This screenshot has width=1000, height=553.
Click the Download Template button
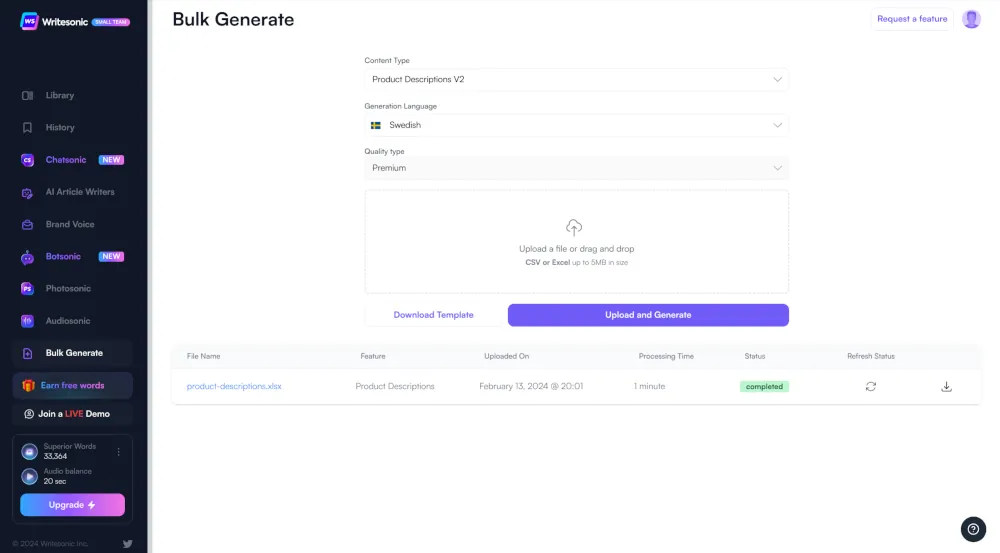[433, 315]
